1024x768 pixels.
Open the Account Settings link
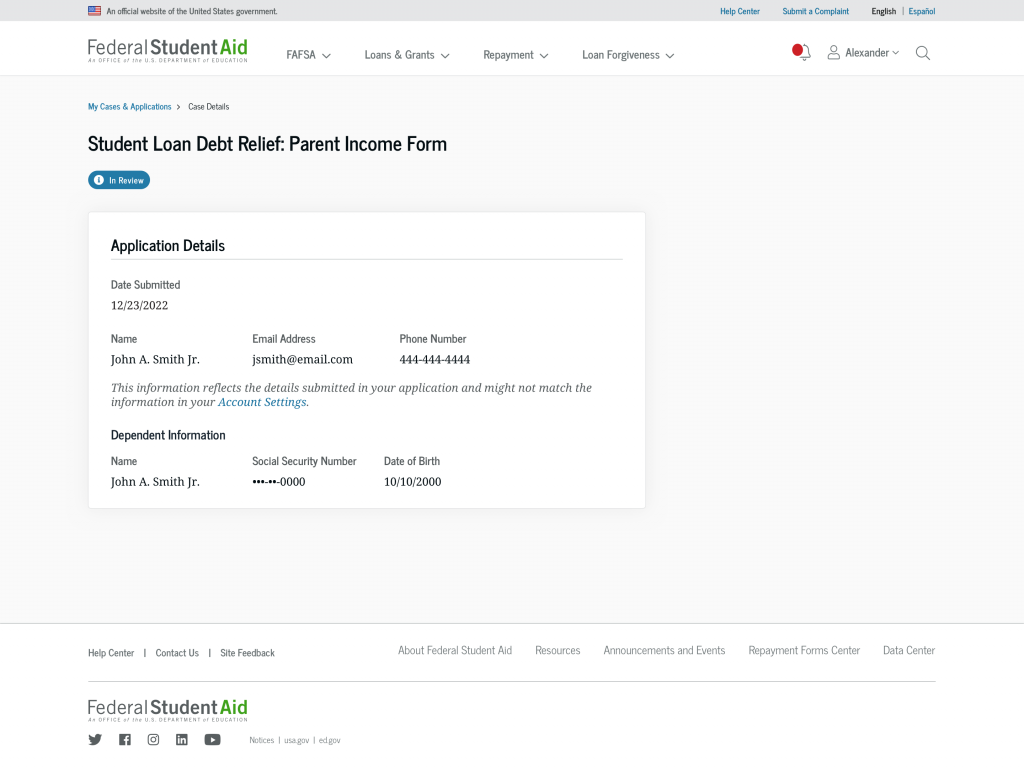point(262,402)
